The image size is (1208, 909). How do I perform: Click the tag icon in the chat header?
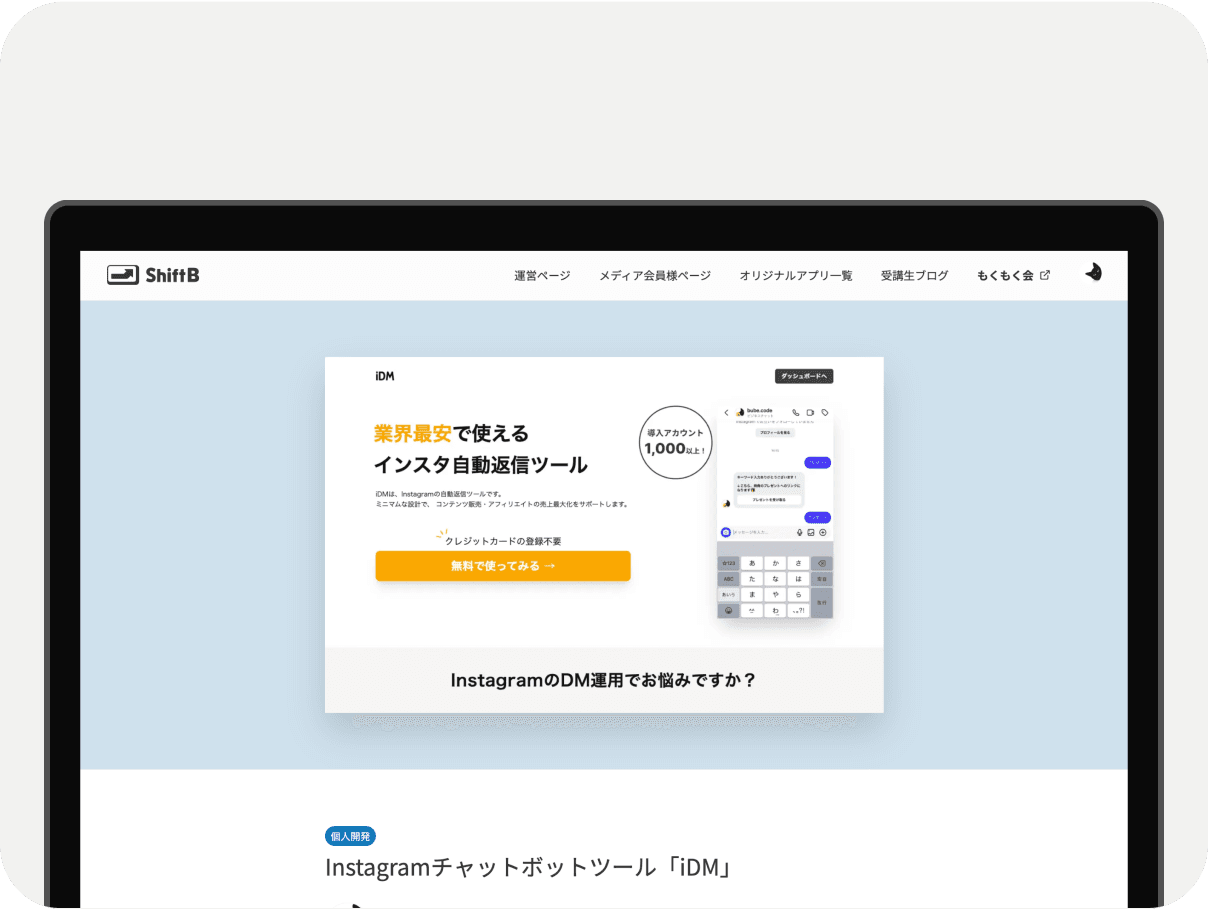(824, 412)
